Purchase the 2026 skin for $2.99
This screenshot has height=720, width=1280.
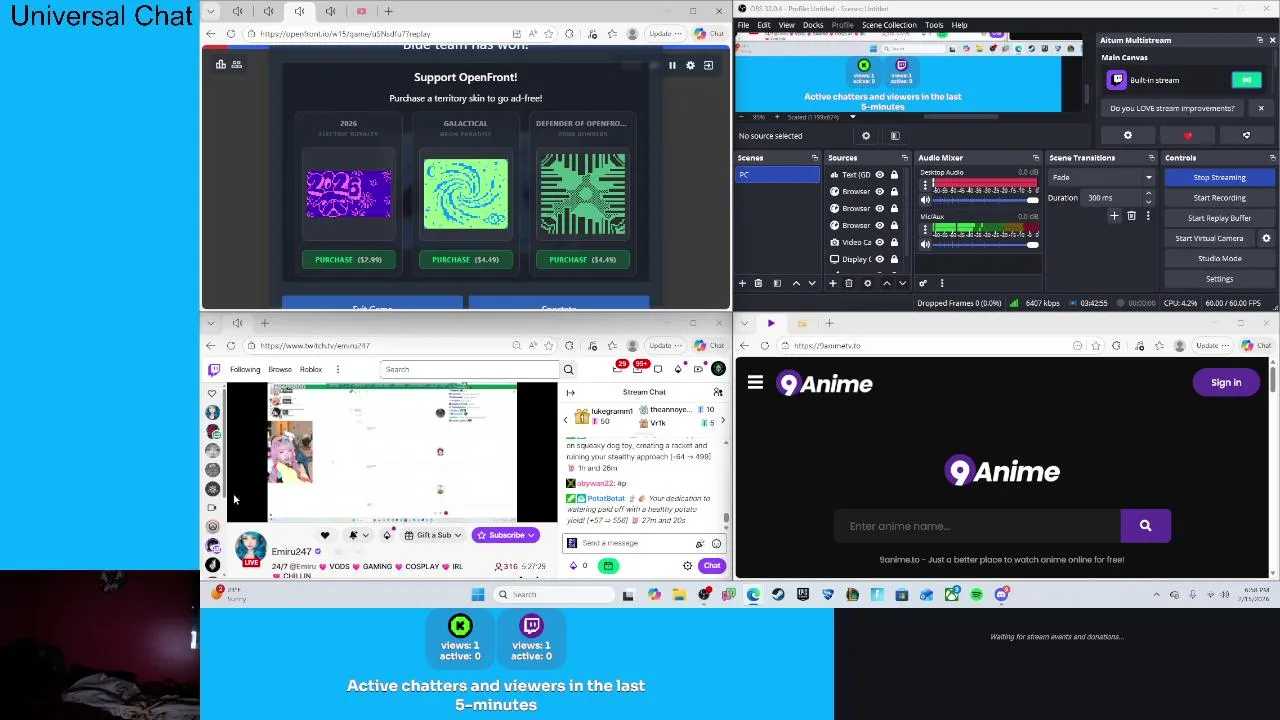348,259
